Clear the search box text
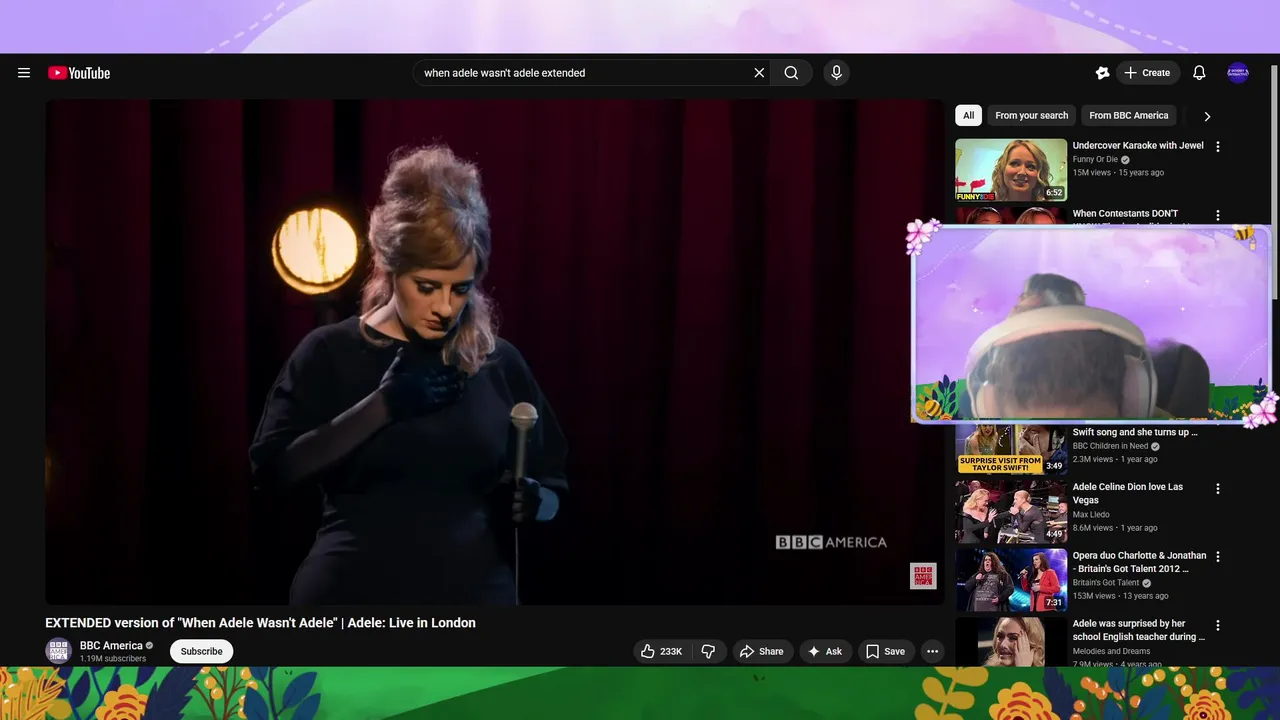The image size is (1280, 720). tap(759, 73)
